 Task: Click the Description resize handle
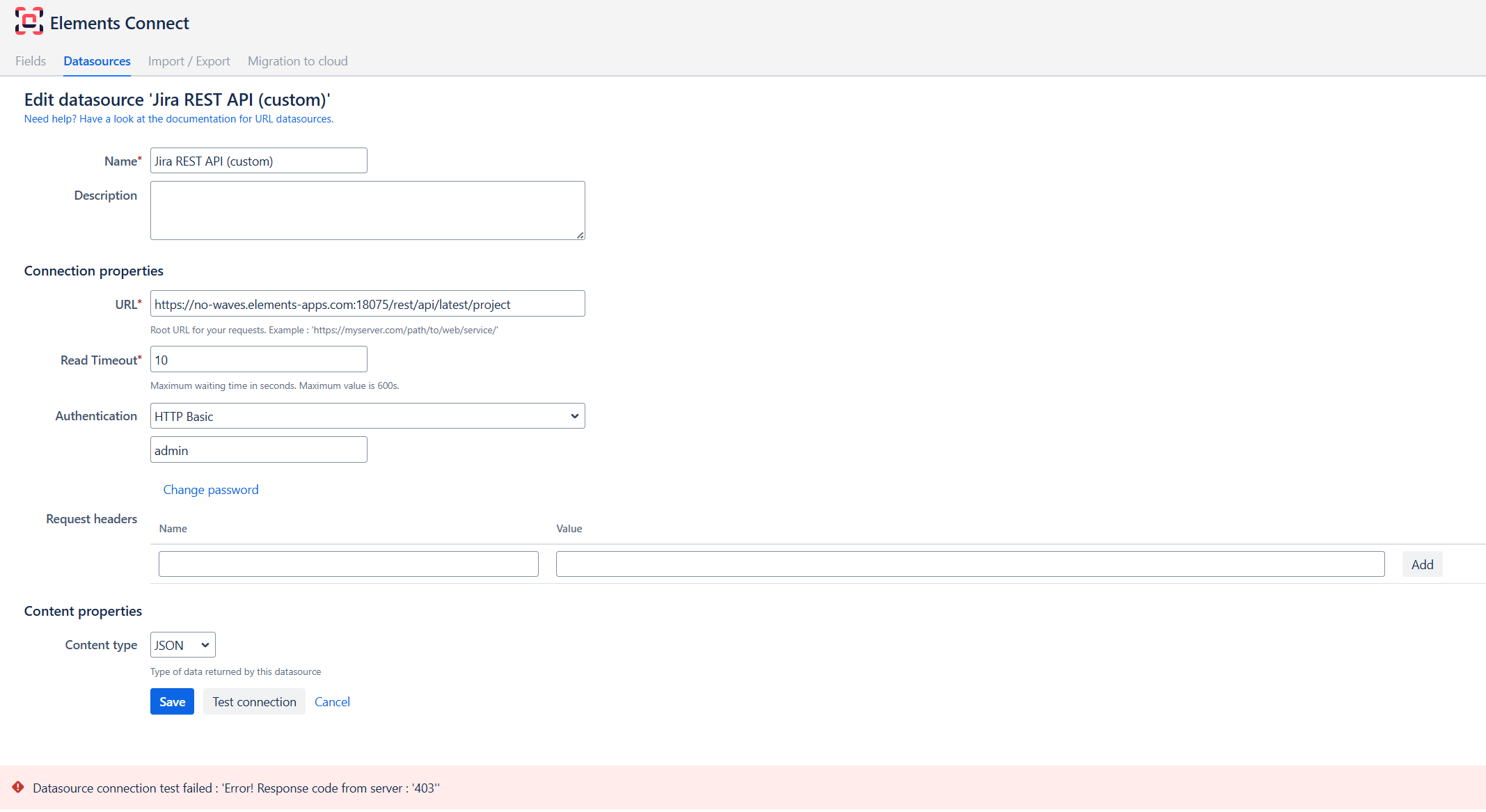click(x=580, y=235)
